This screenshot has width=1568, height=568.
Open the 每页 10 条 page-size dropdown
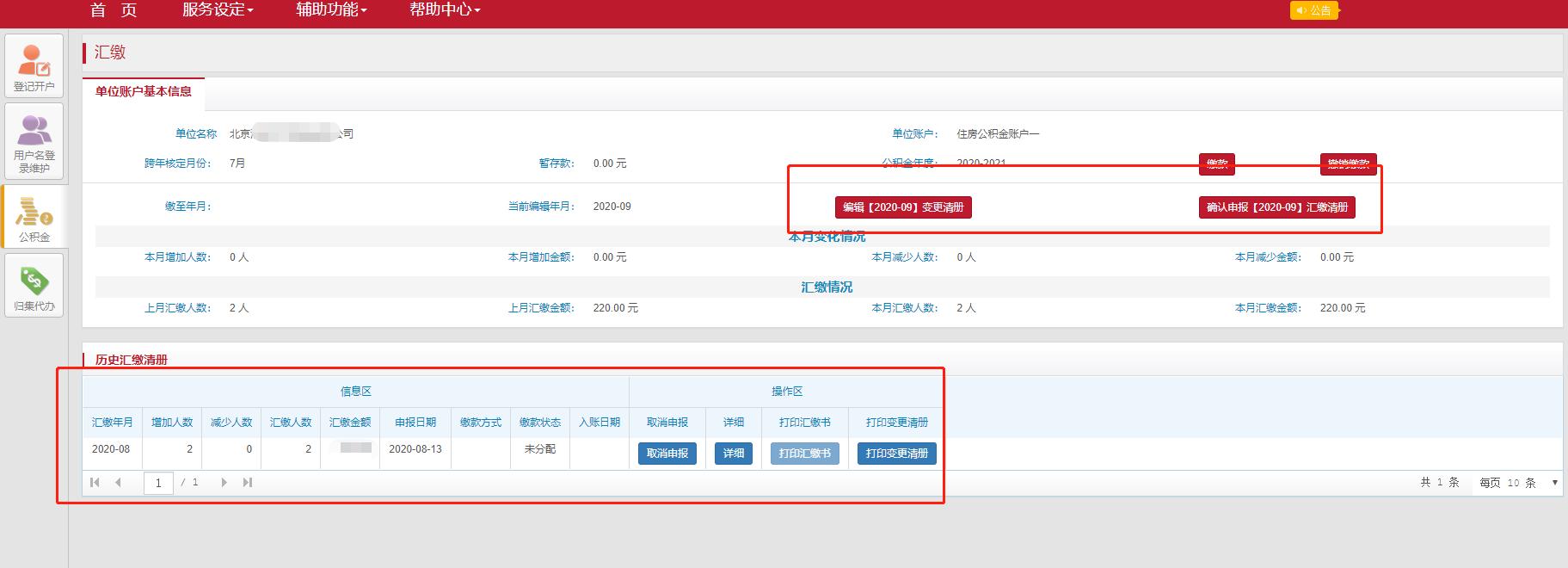point(1518,483)
